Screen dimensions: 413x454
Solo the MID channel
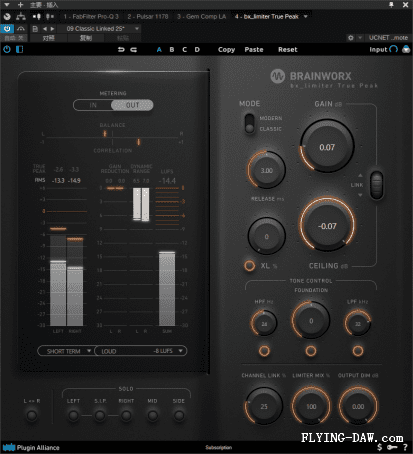152,415
